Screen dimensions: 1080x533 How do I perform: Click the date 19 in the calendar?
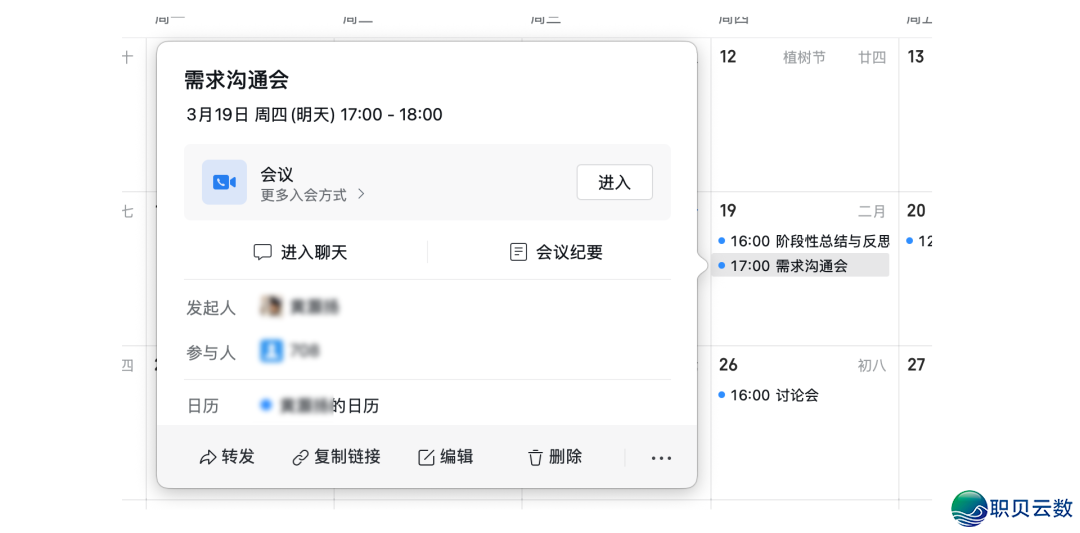pos(728,211)
